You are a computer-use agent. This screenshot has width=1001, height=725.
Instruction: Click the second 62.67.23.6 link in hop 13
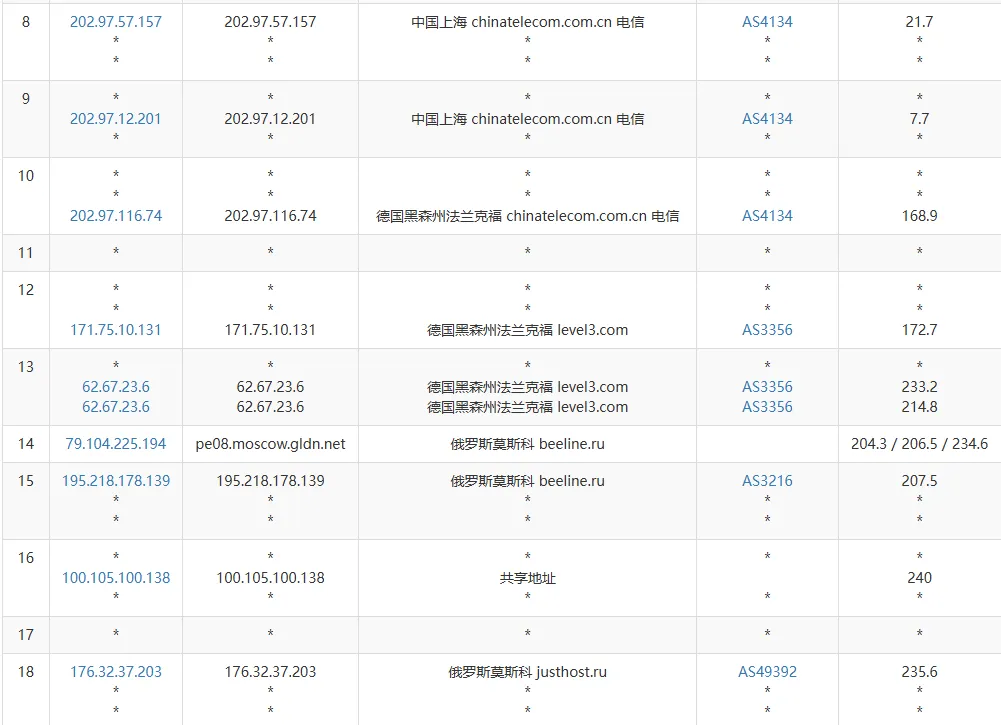(x=116, y=407)
